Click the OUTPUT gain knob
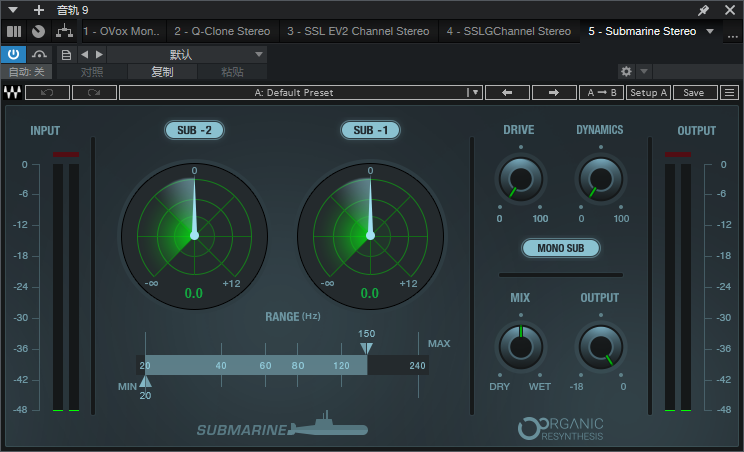The width and height of the screenshot is (744, 452). 601,347
